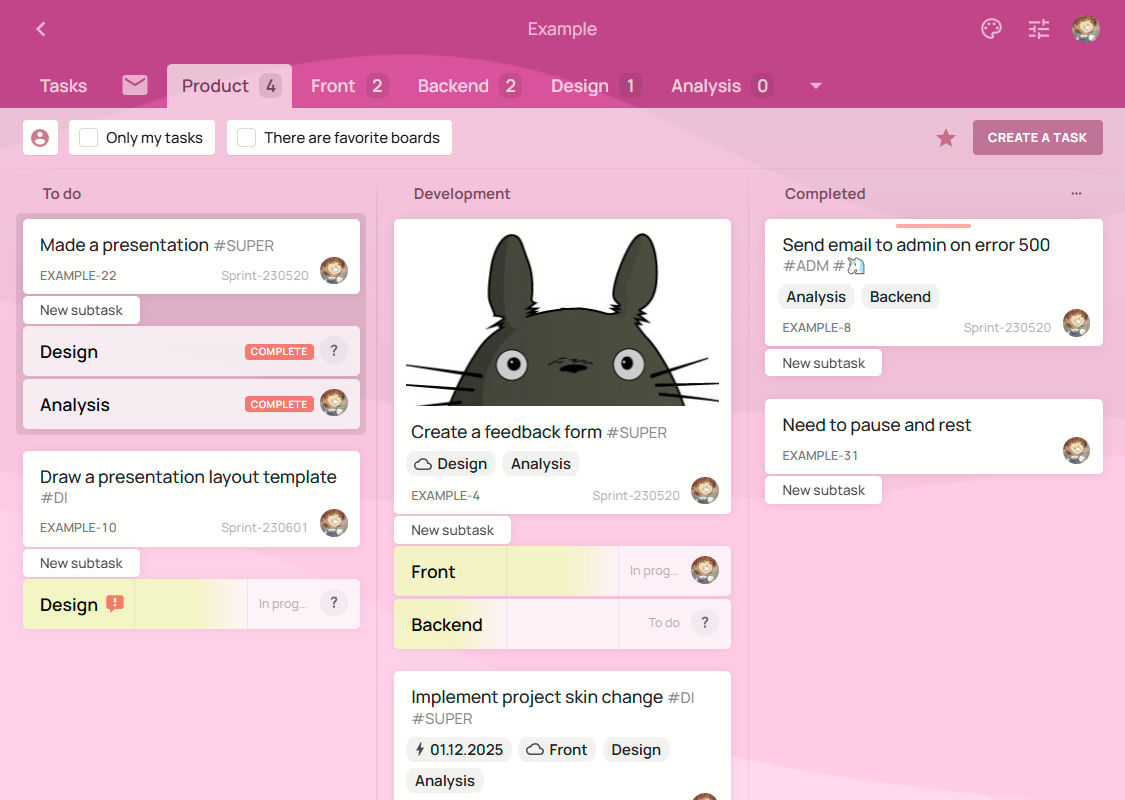Switch to the Backend tab
Viewport: 1125px width, 800px height.
(x=453, y=86)
